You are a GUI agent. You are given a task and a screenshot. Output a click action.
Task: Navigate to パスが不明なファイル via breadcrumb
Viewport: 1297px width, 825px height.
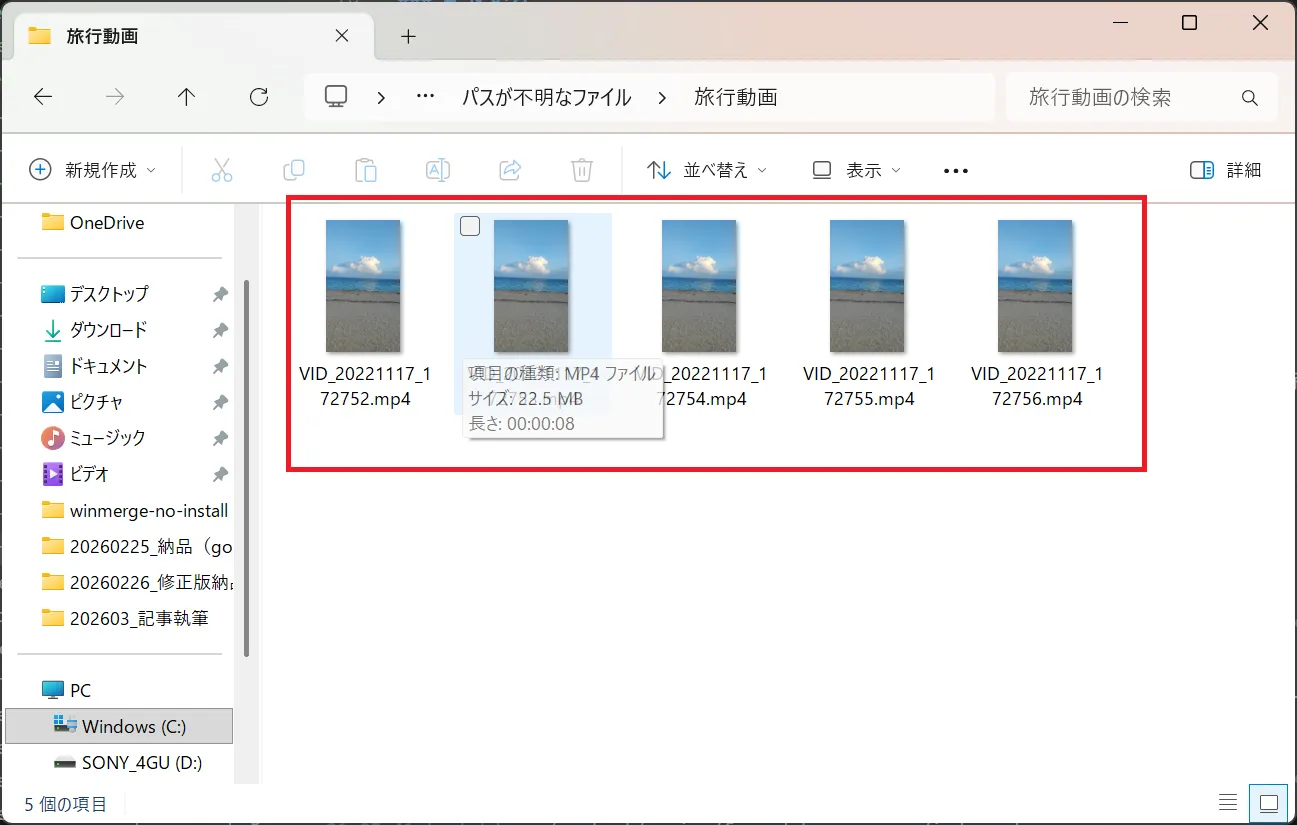(547, 96)
